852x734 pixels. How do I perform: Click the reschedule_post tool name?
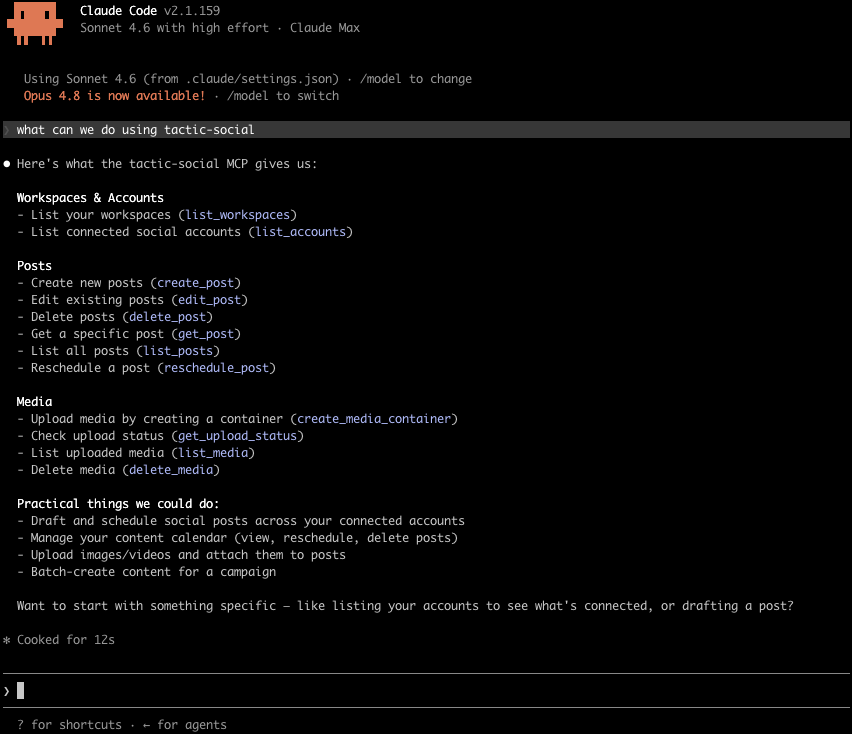tap(216, 368)
